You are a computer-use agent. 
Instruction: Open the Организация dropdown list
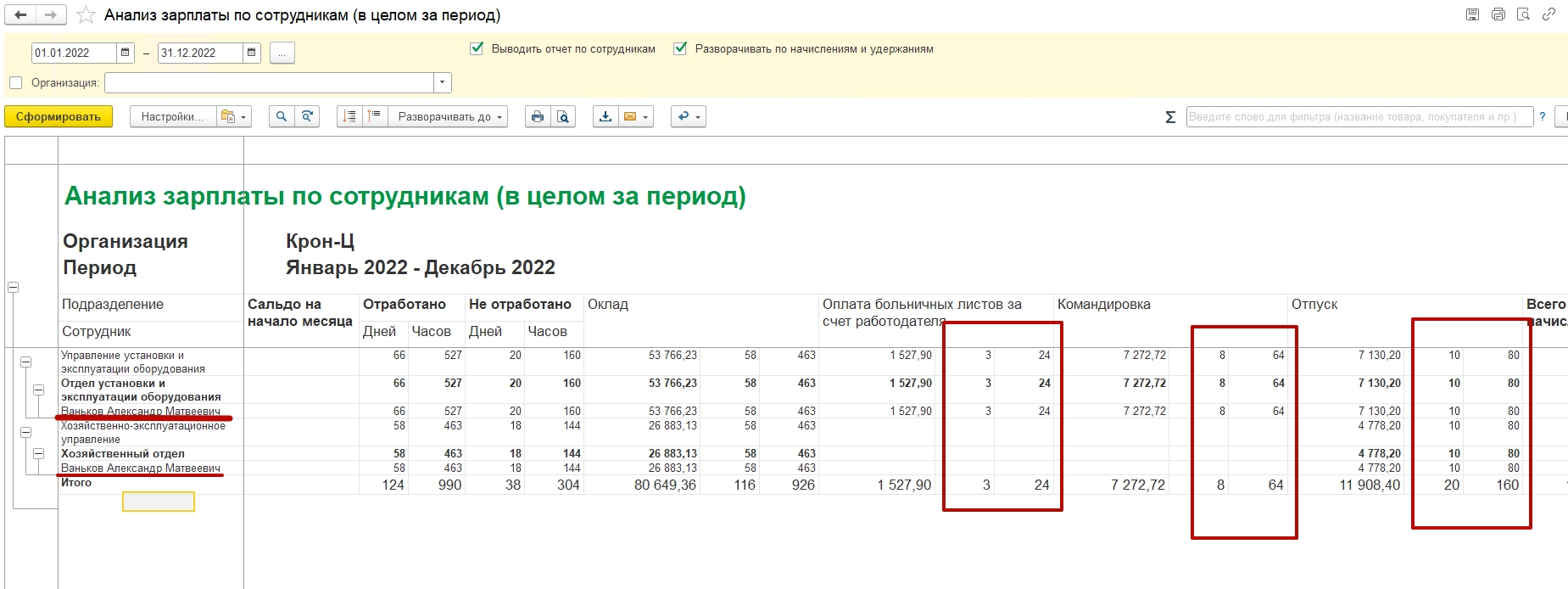point(442,83)
